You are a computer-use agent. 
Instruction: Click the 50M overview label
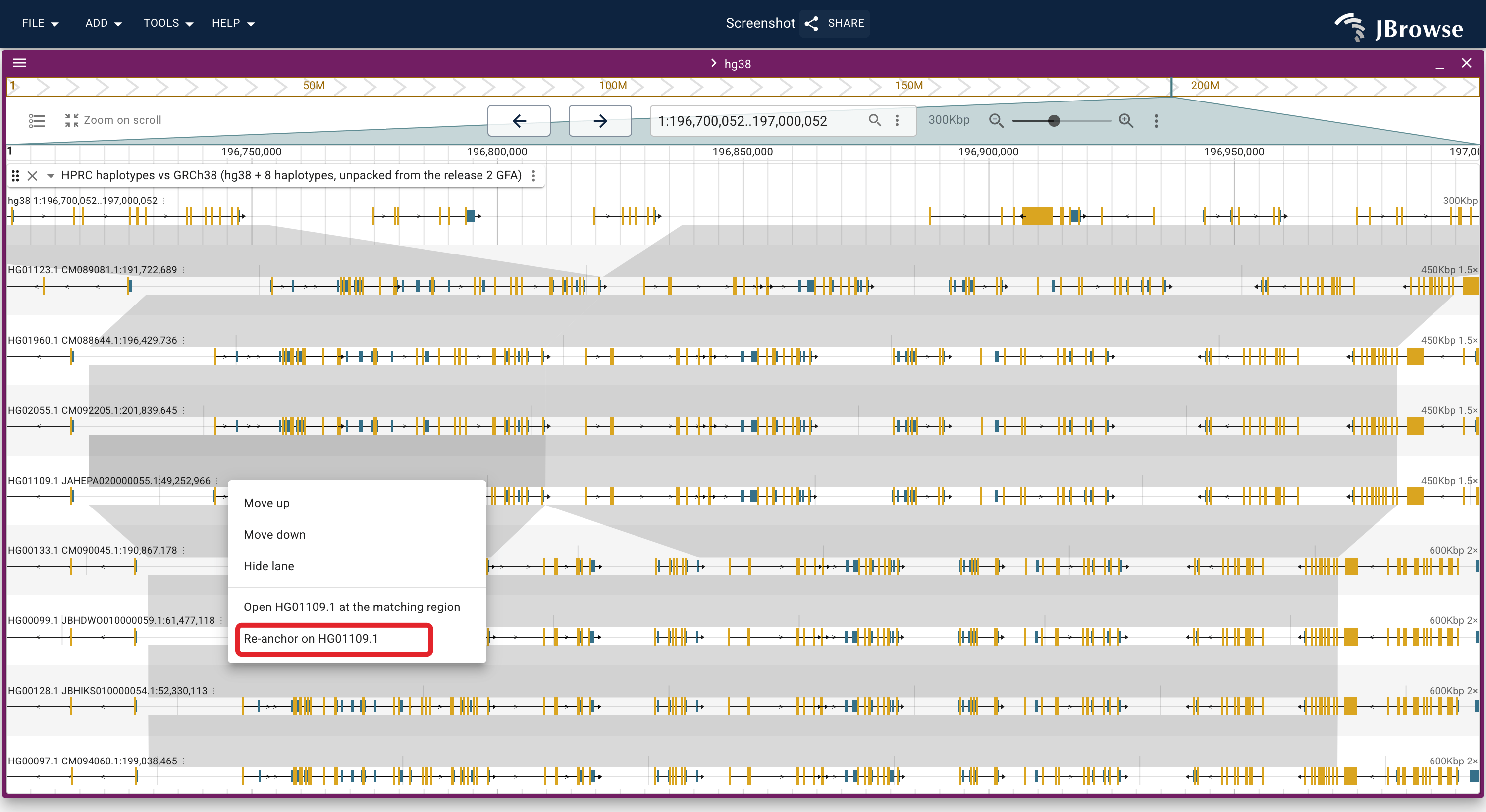[x=314, y=85]
